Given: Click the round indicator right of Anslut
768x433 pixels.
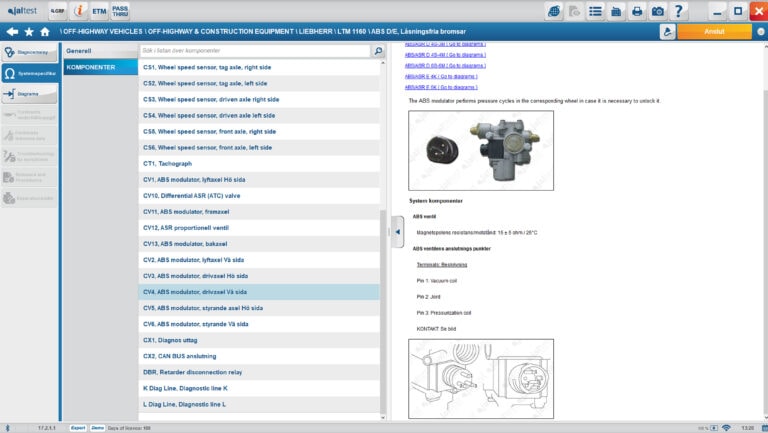Looking at the screenshot, I should [x=761, y=31].
